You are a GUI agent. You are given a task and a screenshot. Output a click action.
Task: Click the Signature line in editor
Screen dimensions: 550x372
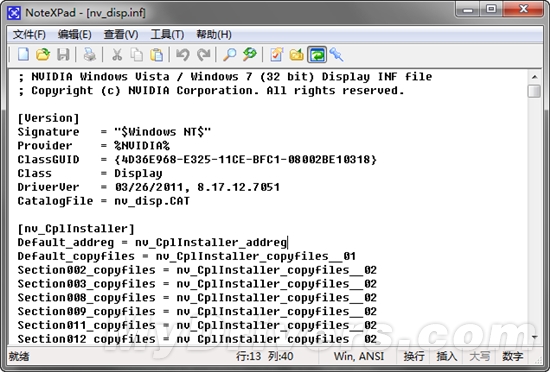[114, 132]
